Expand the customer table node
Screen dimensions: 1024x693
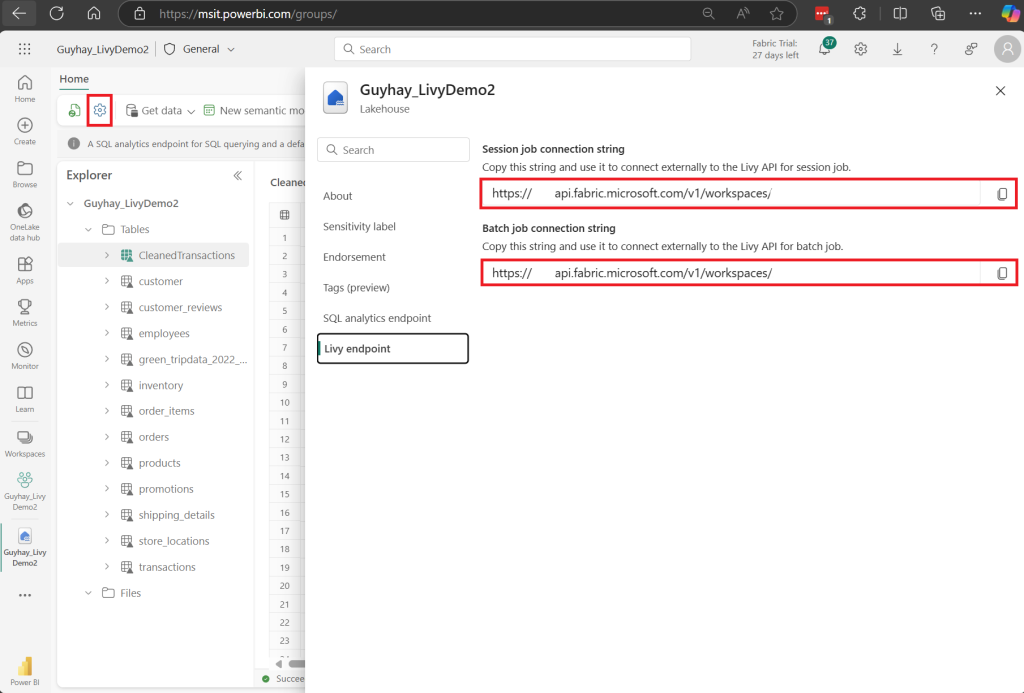(x=107, y=282)
